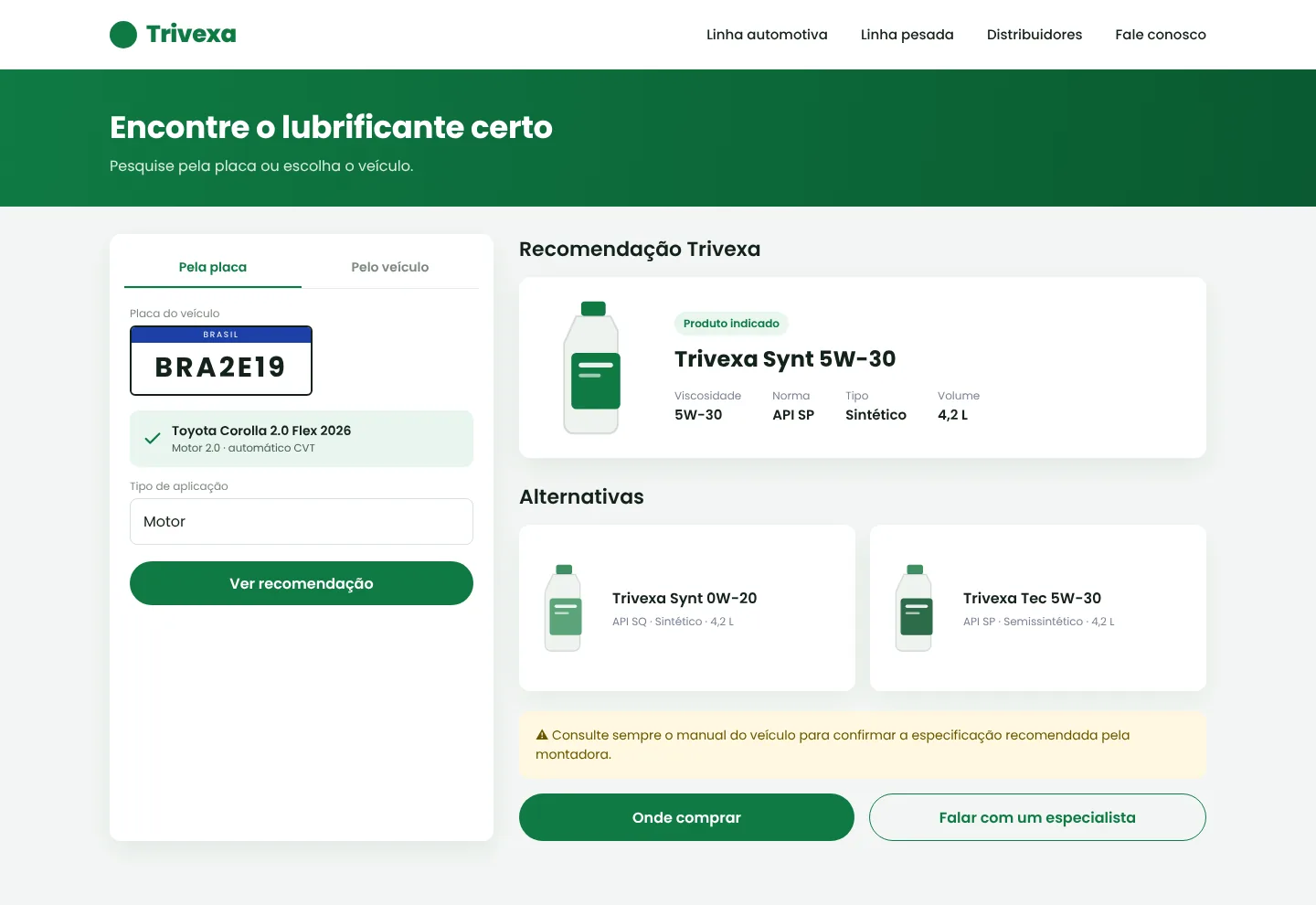Click the Alternativas heading
Screen dimensions: 1316x905
(581, 496)
